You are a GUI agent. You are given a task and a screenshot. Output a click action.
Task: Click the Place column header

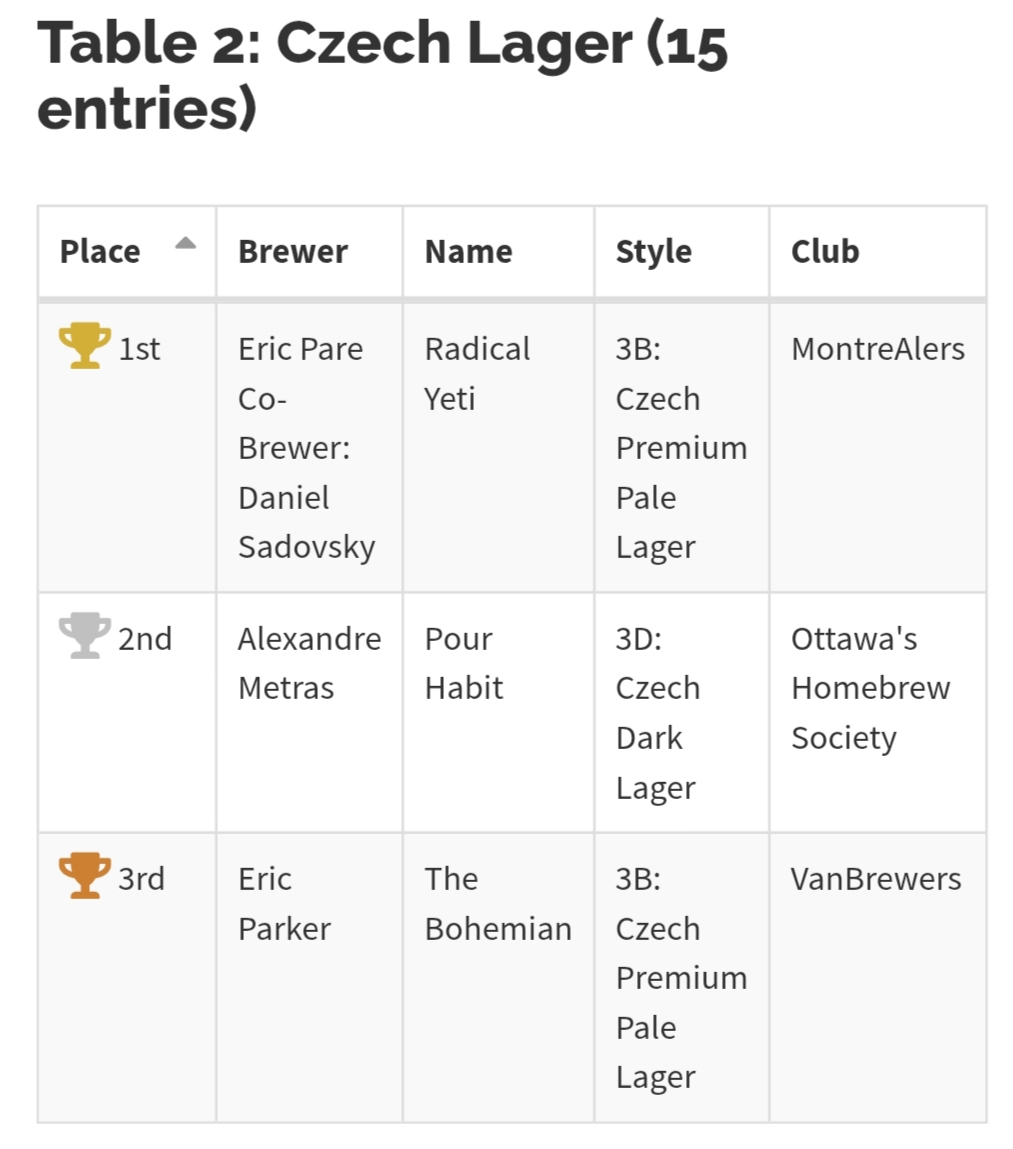(100, 252)
